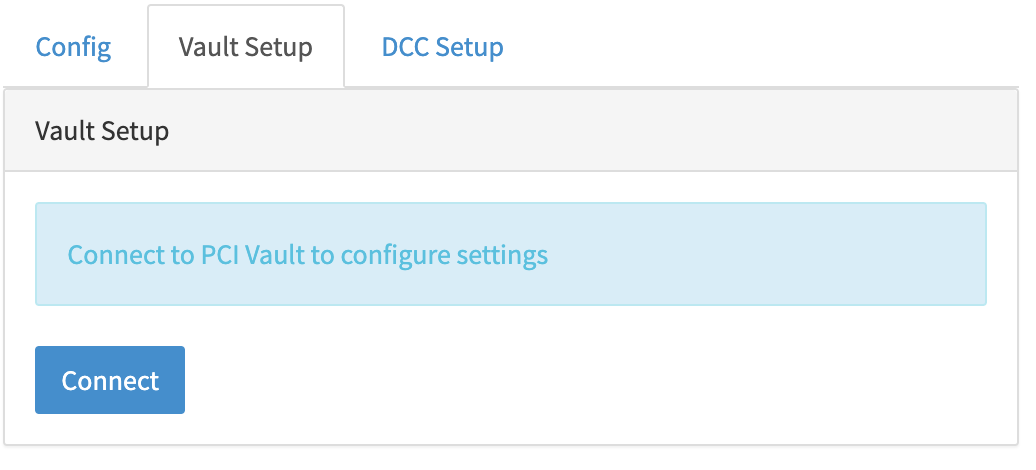Start the vault connection with Connect
This screenshot has width=1036, height=470.
click(x=110, y=380)
